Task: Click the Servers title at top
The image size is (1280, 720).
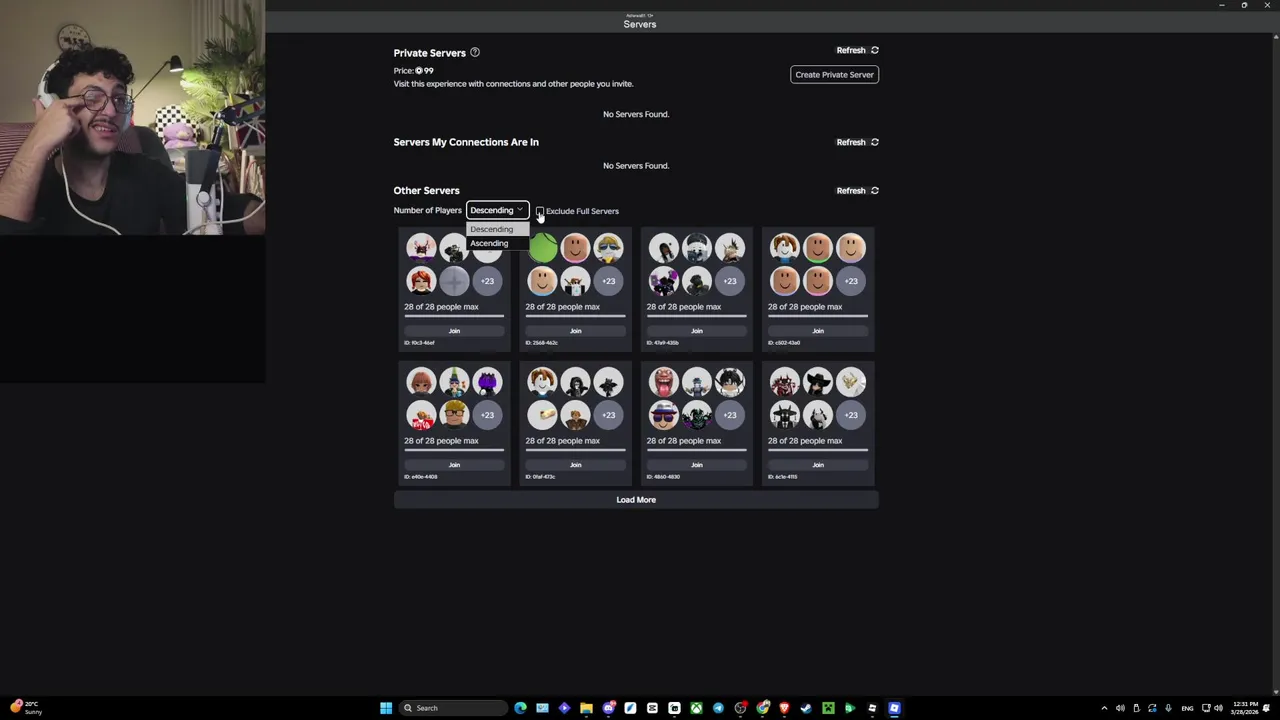Action: (640, 24)
